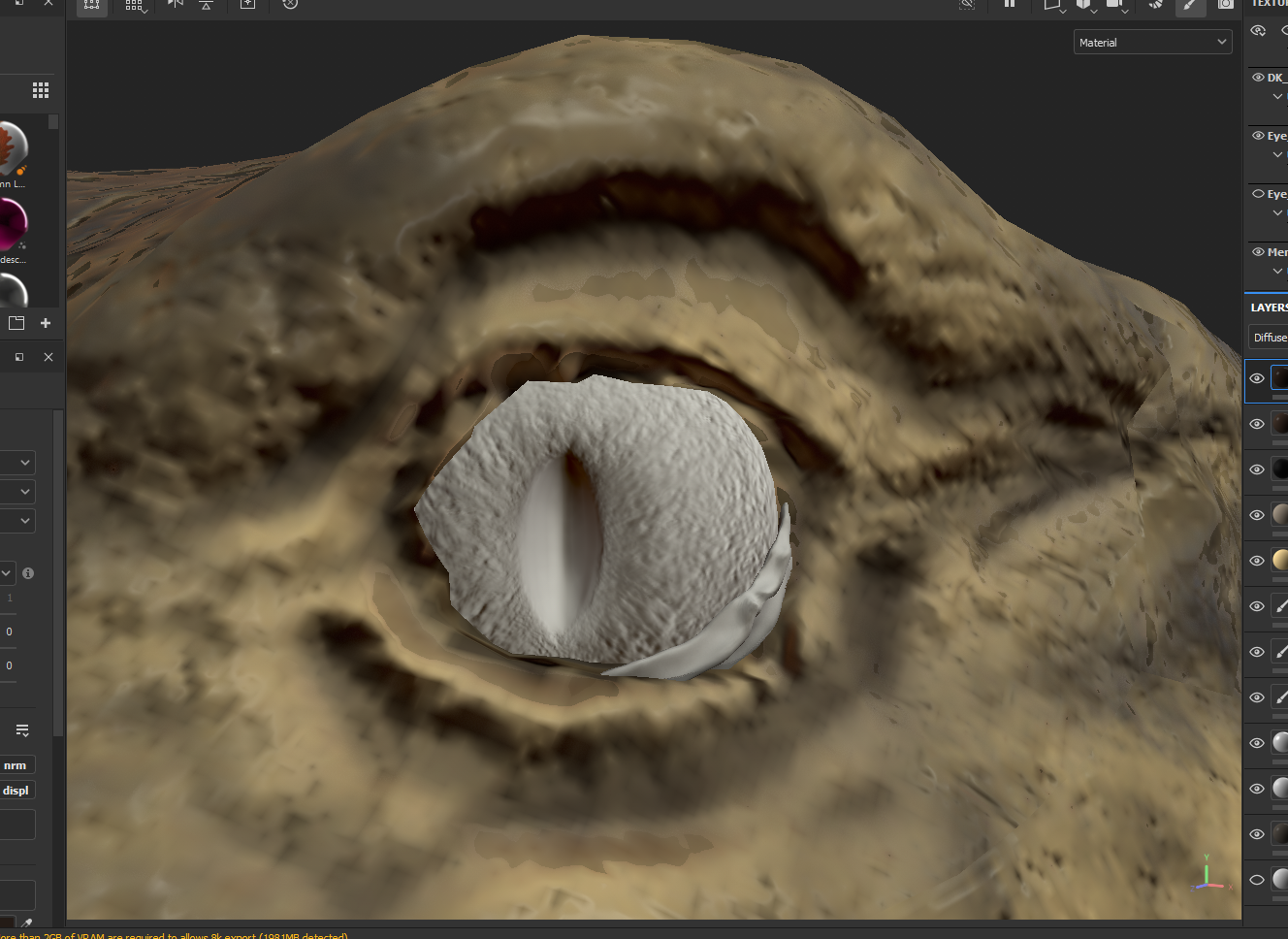The width and height of the screenshot is (1288, 939).
Task: Click the displ channel button
Action: coord(16,791)
